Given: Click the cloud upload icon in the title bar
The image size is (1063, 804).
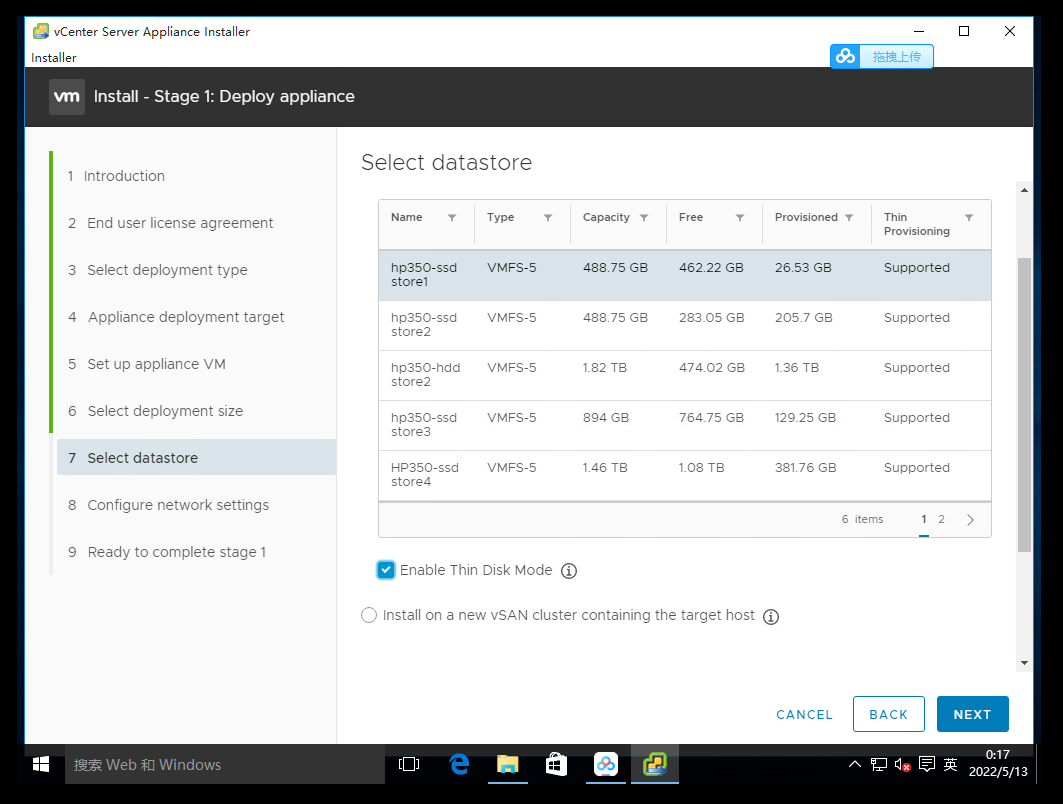Looking at the screenshot, I should pos(845,56).
